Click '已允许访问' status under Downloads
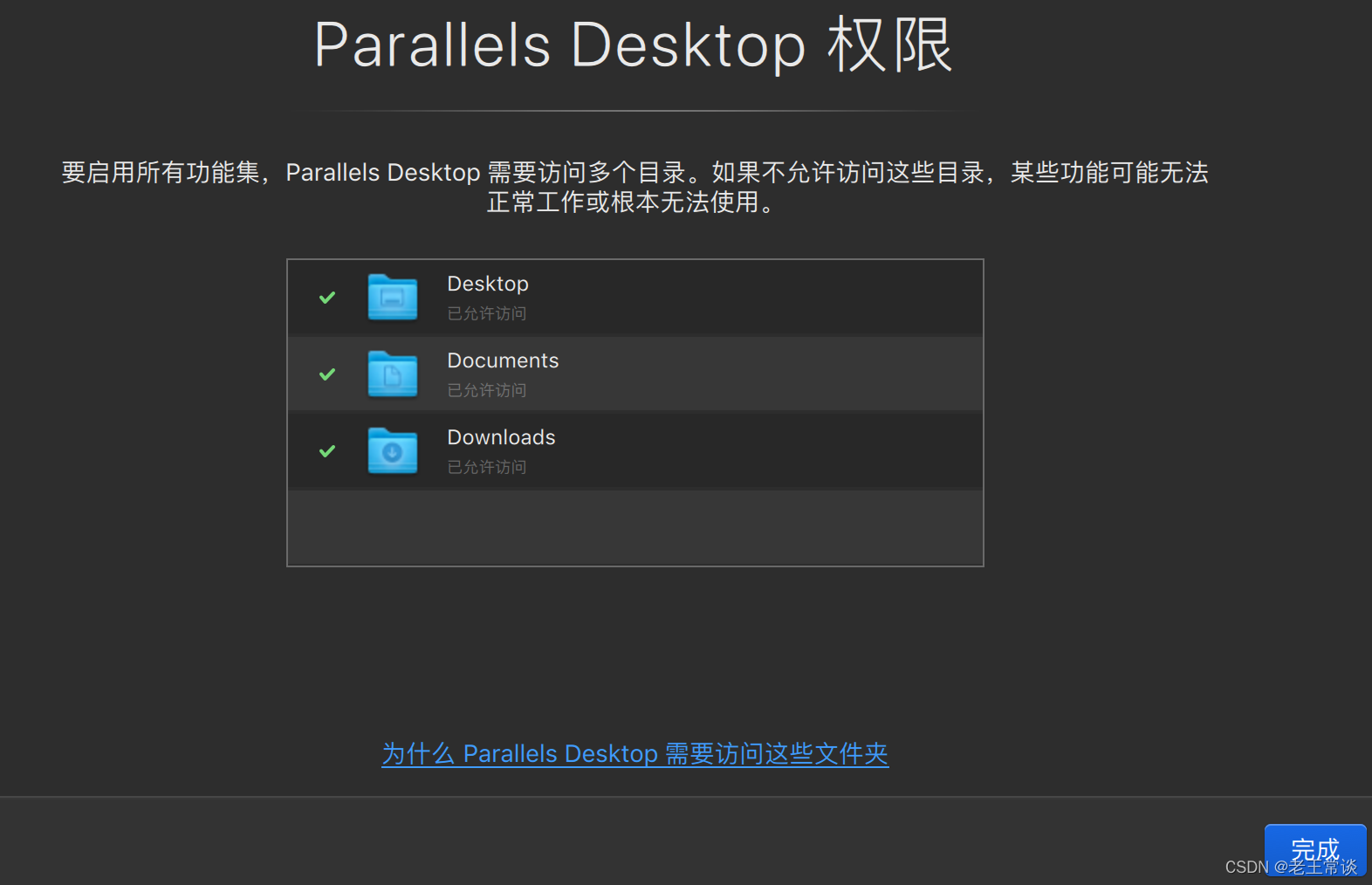 [487, 467]
